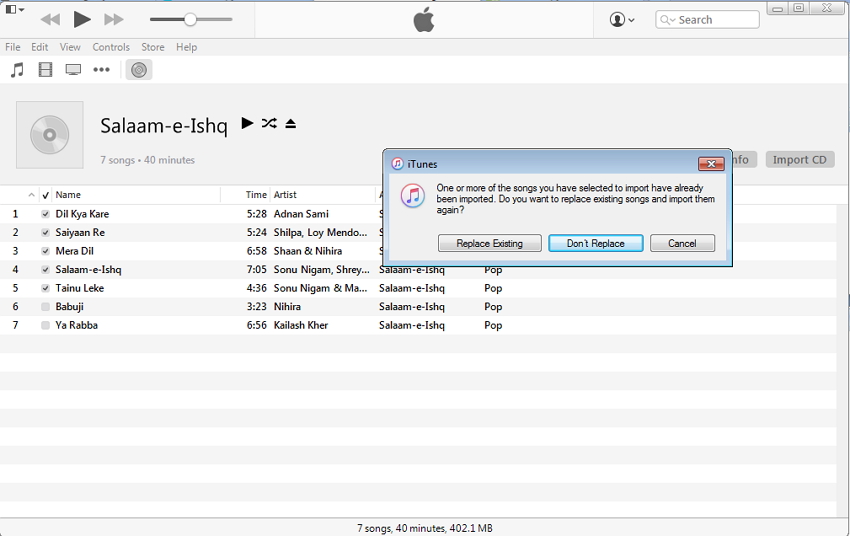Enable the Babuji song checkbox
This screenshot has height=536, width=850.
click(x=45, y=307)
